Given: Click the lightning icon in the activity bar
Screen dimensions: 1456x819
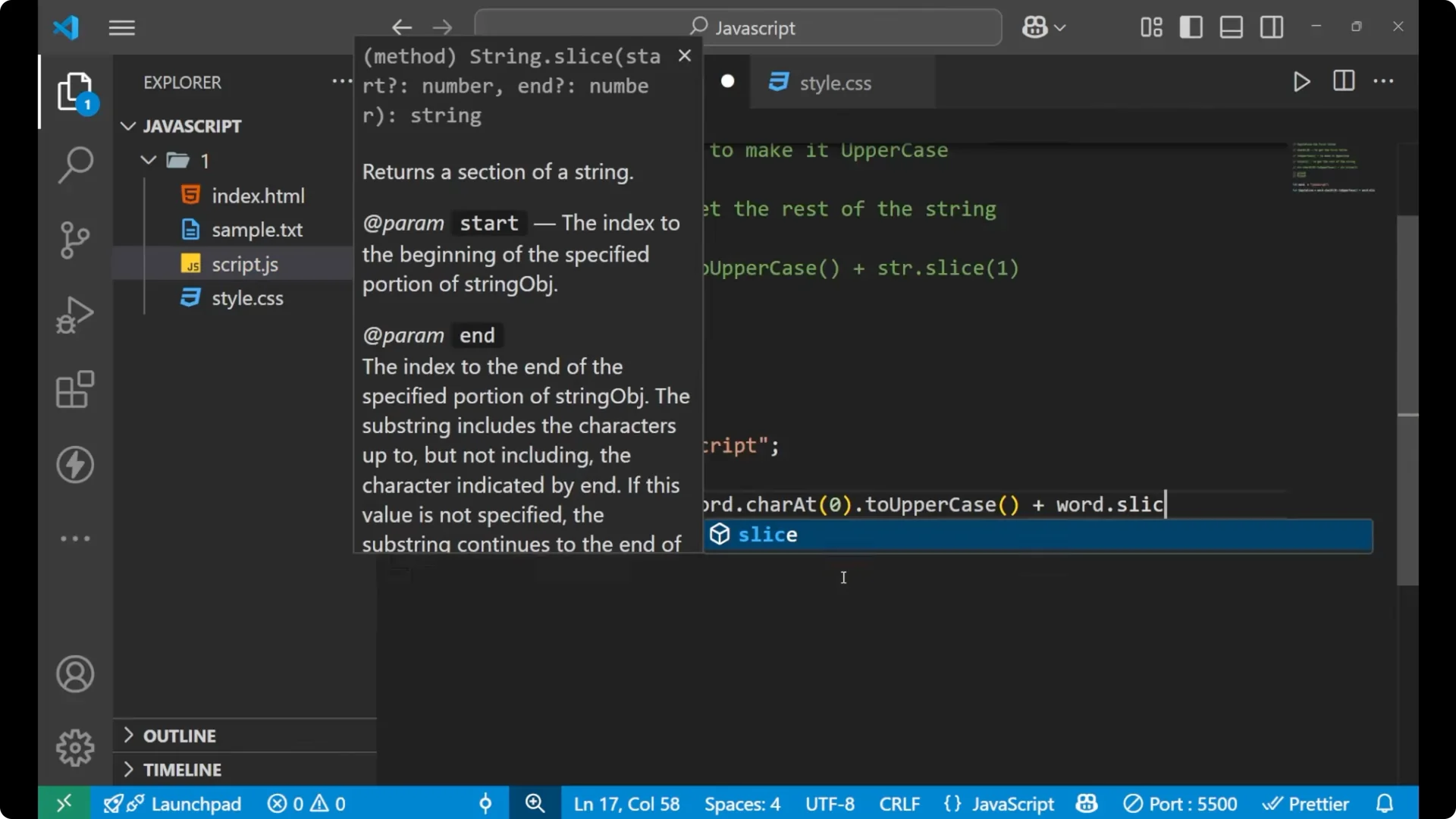Looking at the screenshot, I should click(x=74, y=465).
